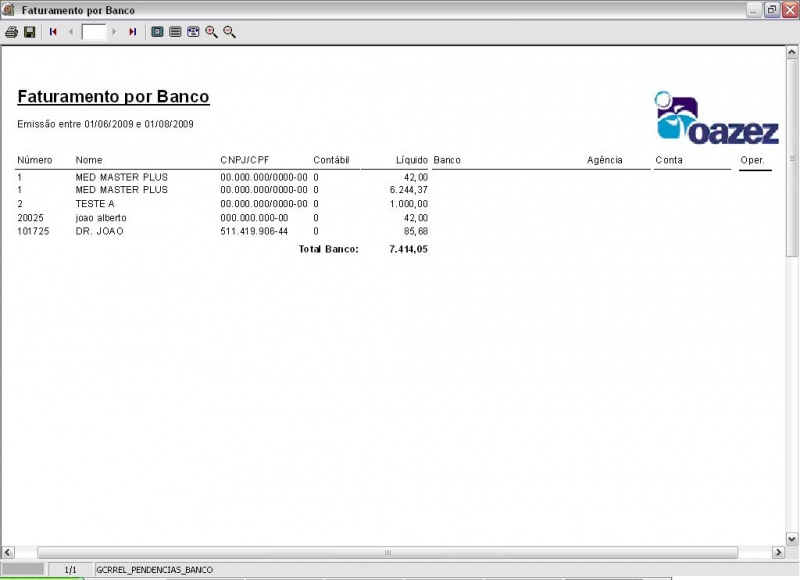This screenshot has height=580, width=800.
Task: Click MED MASTER PLUS in the 42,00 row
Action: pyautogui.click(x=121, y=178)
